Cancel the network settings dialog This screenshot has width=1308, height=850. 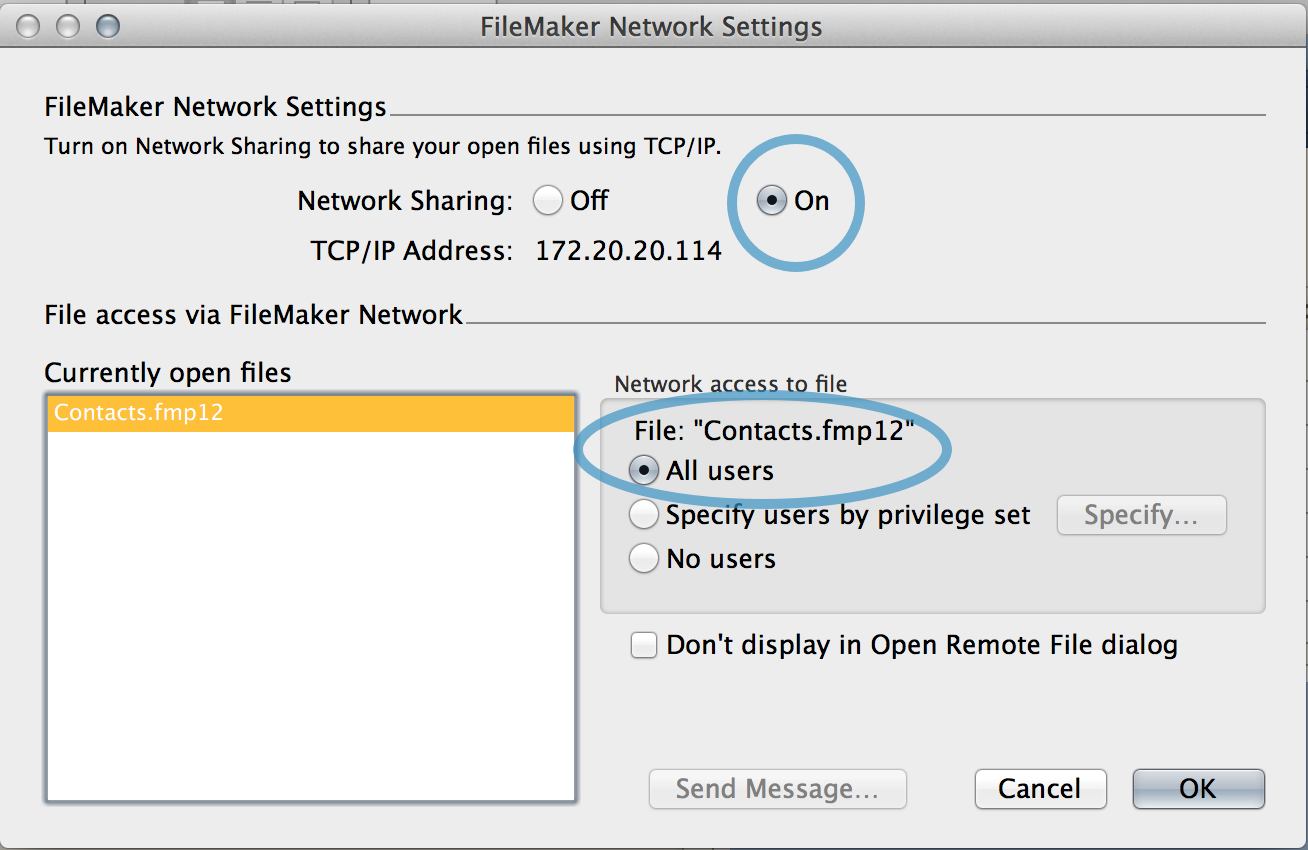1040,789
